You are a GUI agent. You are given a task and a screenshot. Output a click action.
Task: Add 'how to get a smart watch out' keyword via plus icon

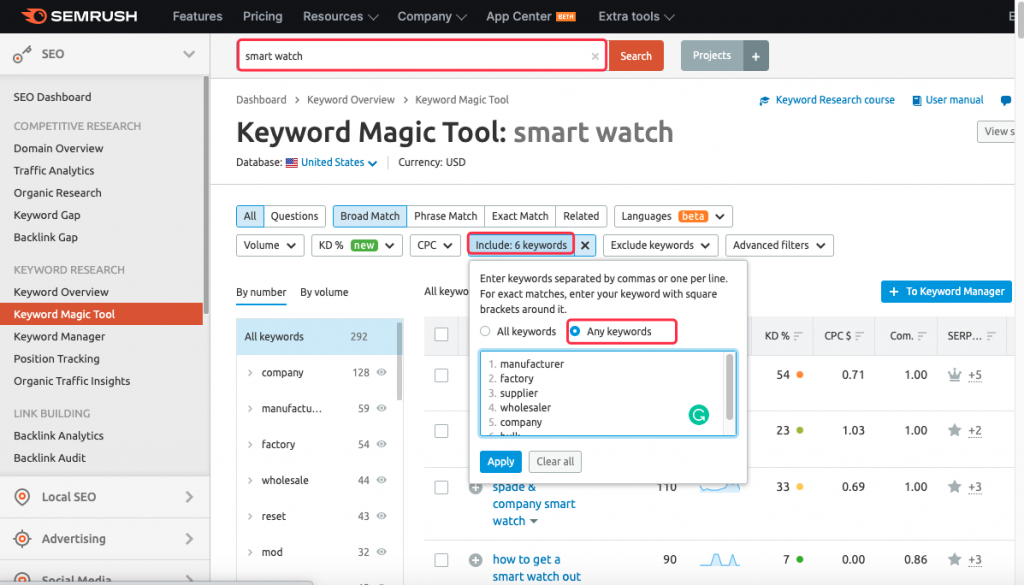[x=475, y=560]
